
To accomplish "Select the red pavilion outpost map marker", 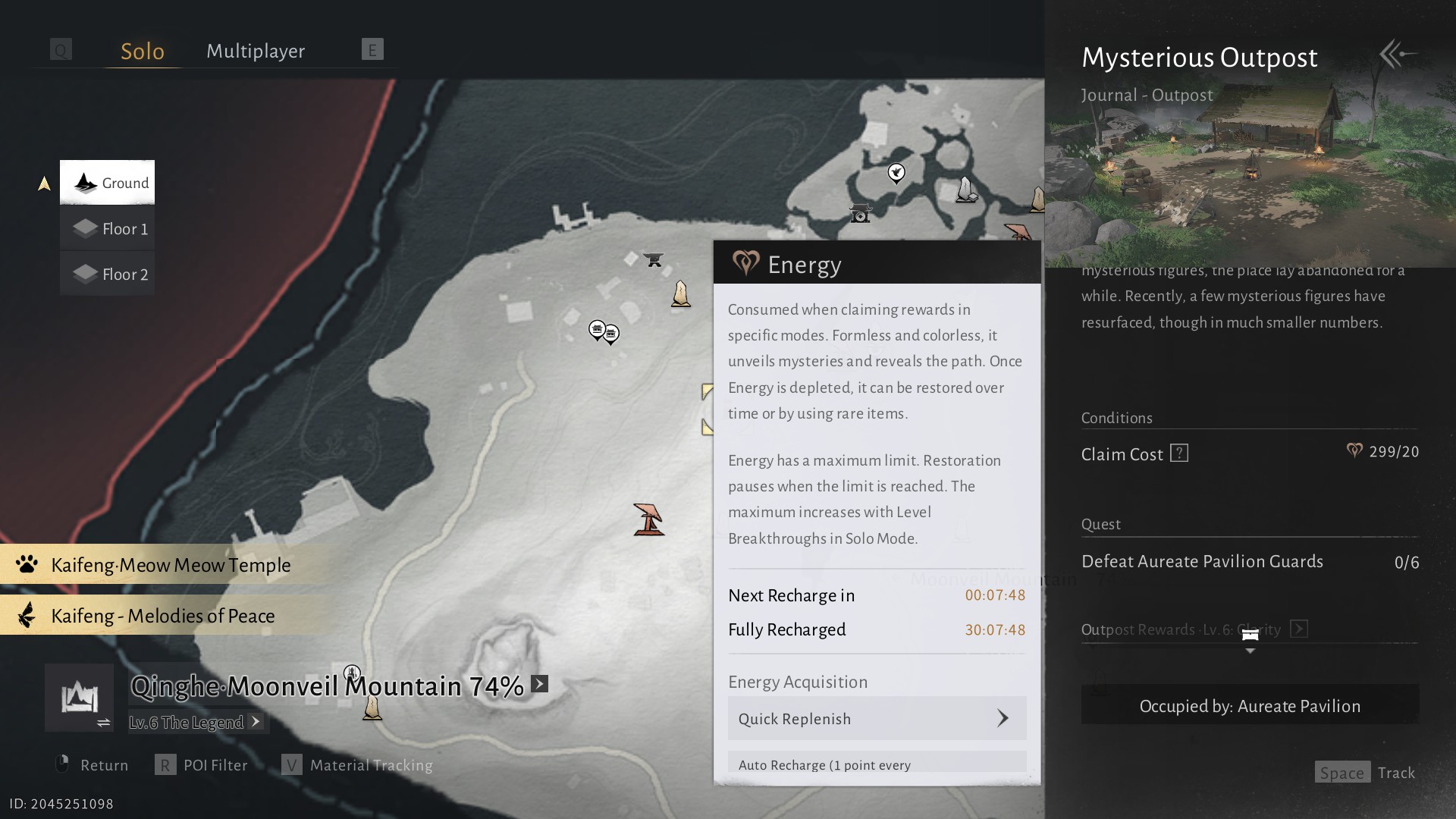I will pyautogui.click(x=648, y=519).
